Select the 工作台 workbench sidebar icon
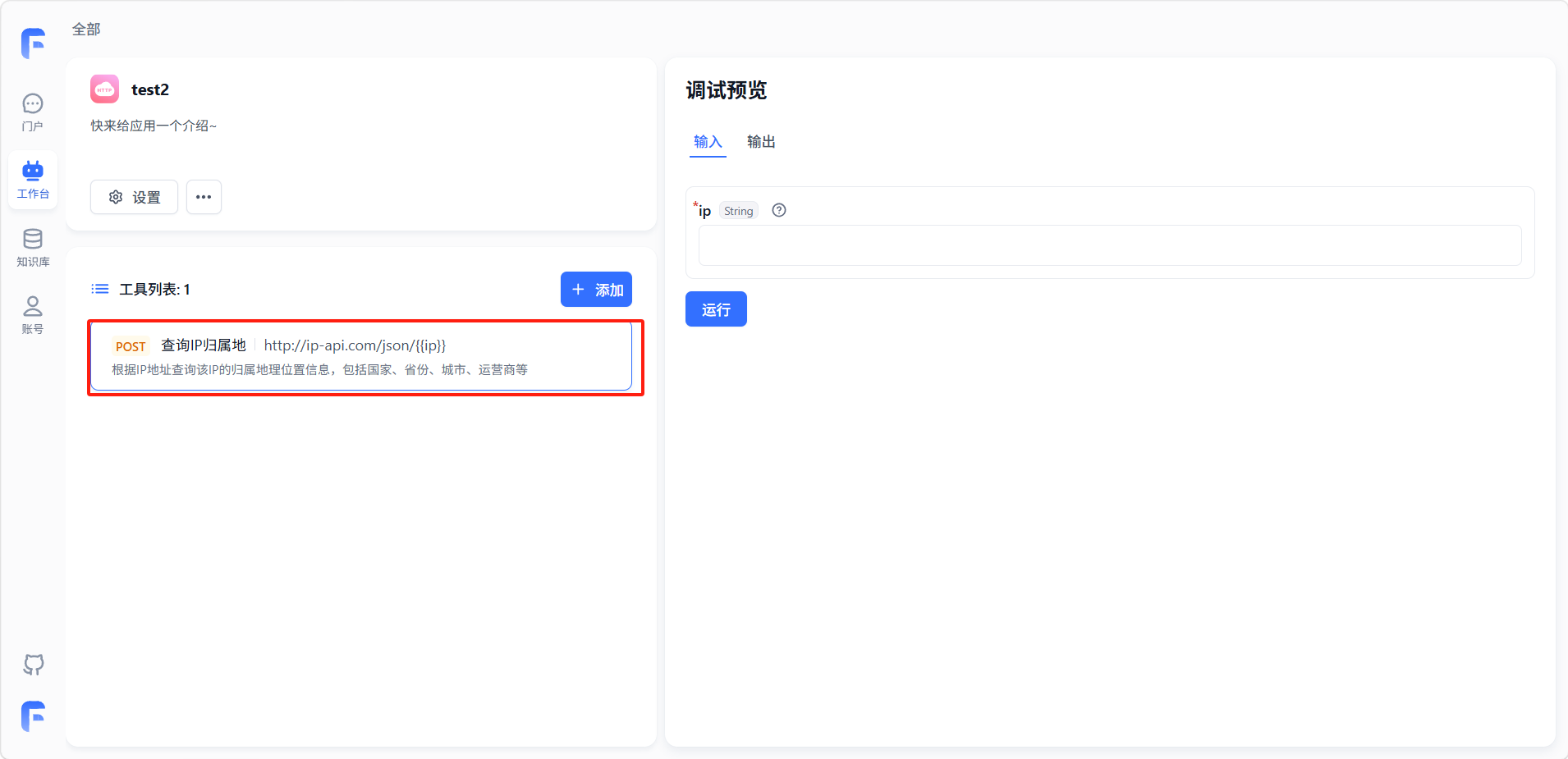Viewport: 1568px width, 759px height. [33, 180]
